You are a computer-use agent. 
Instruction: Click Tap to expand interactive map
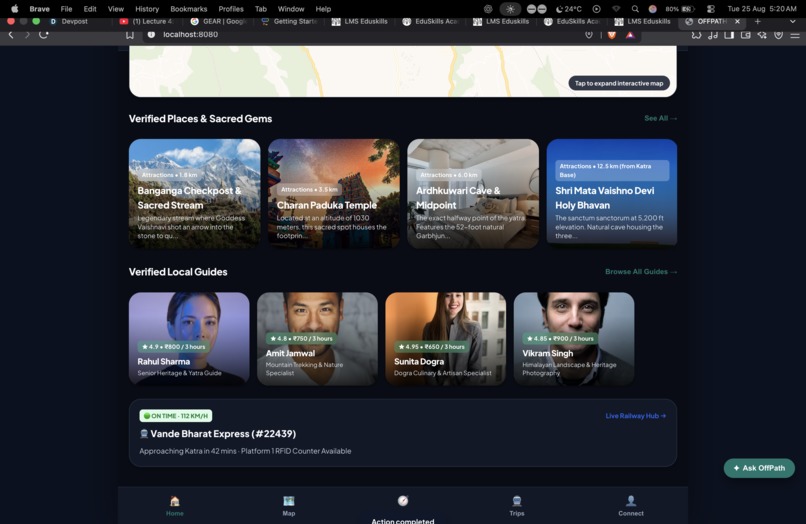point(619,83)
